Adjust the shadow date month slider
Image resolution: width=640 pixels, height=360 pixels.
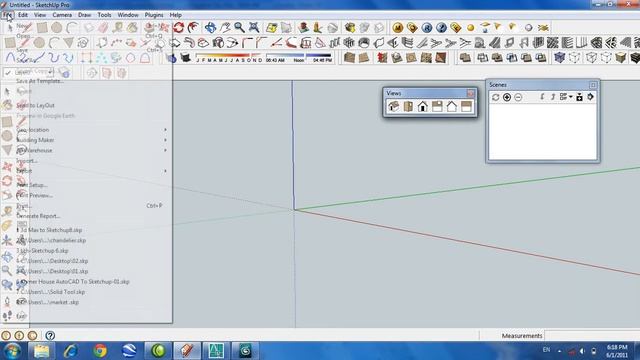click(x=229, y=55)
